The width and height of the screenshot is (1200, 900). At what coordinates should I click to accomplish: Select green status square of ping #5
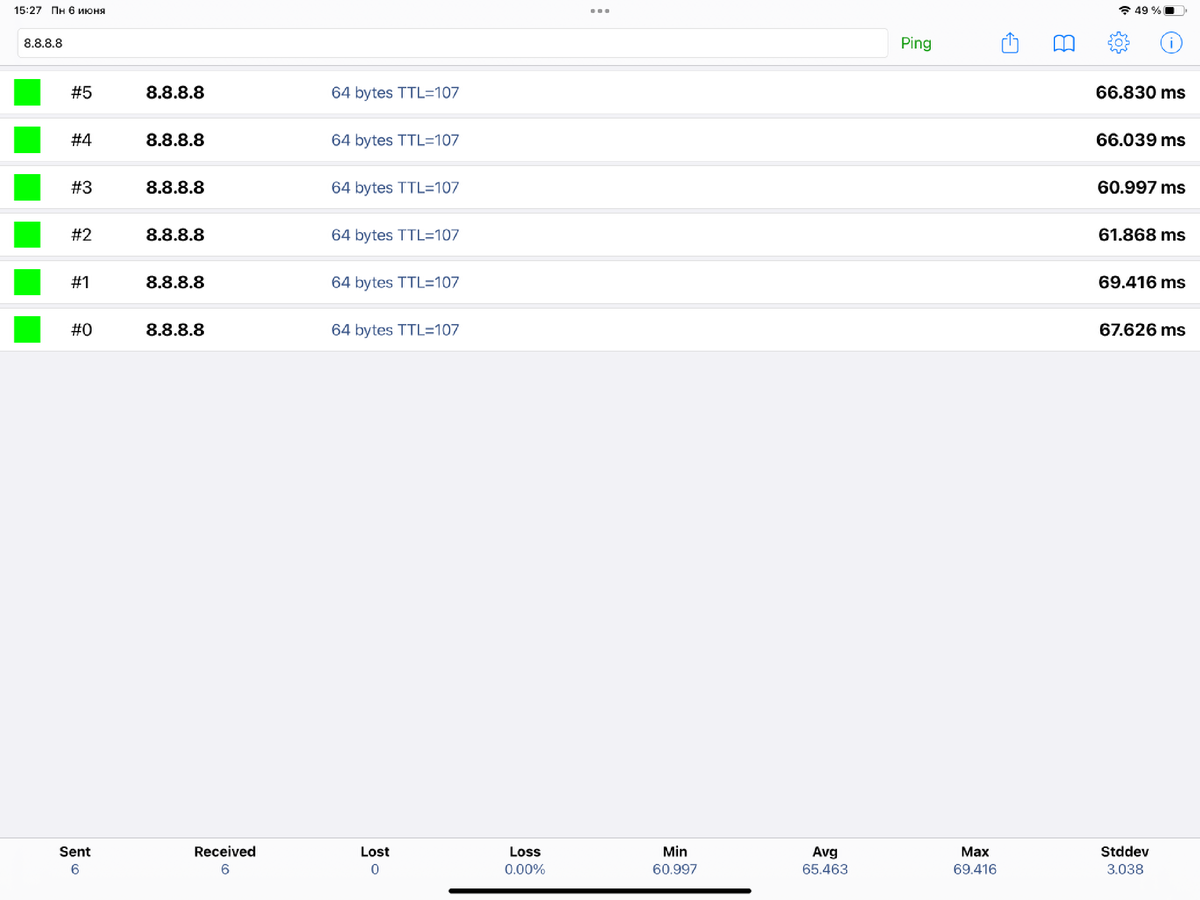[27, 92]
